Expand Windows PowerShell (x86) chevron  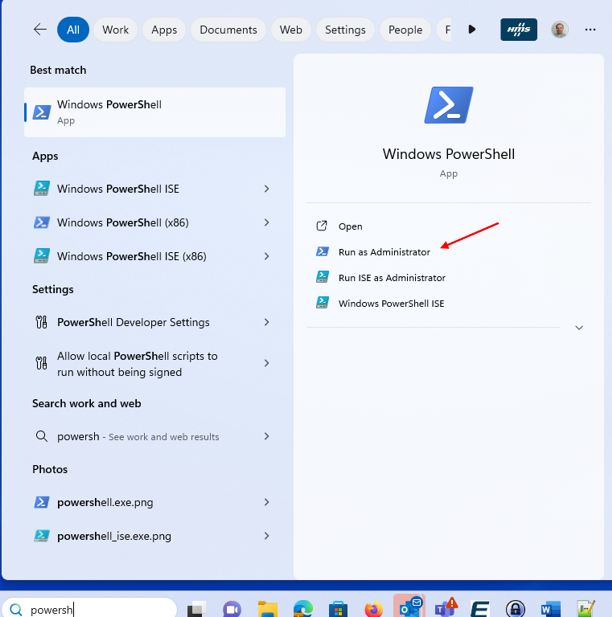tap(266, 223)
